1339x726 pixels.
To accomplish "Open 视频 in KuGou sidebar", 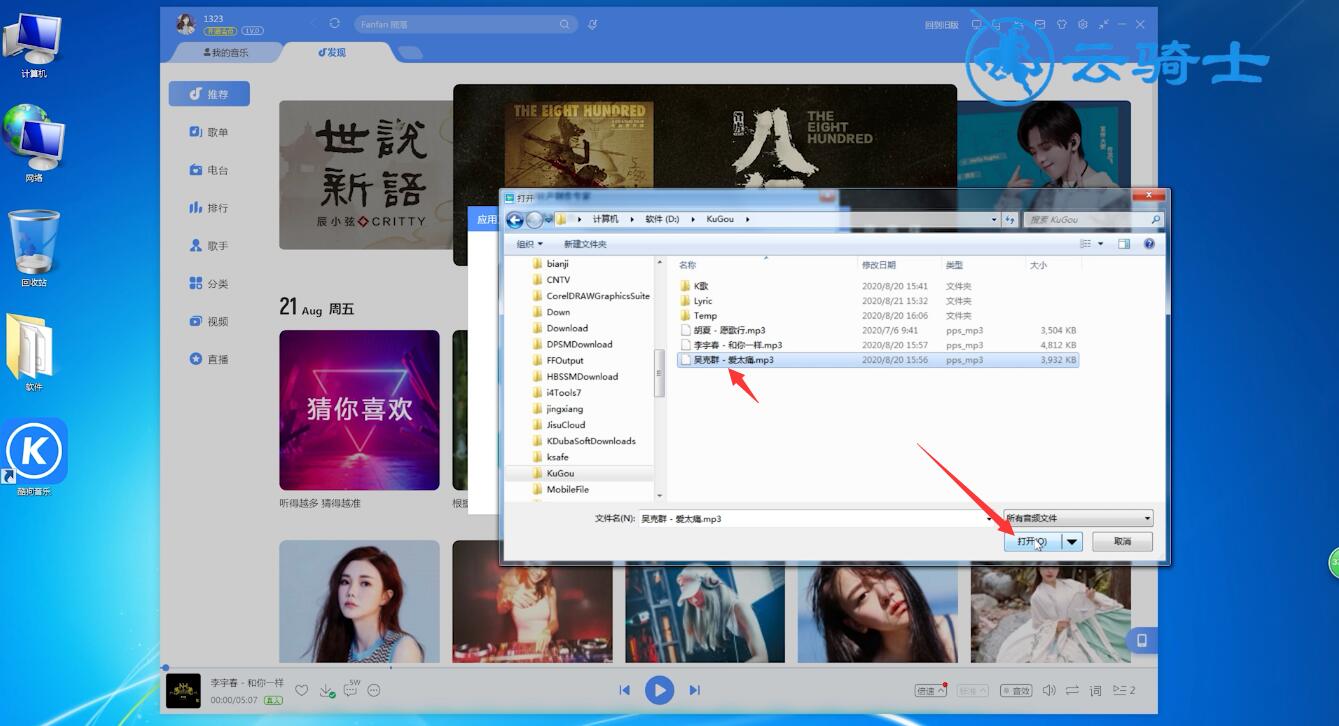I will (209, 321).
